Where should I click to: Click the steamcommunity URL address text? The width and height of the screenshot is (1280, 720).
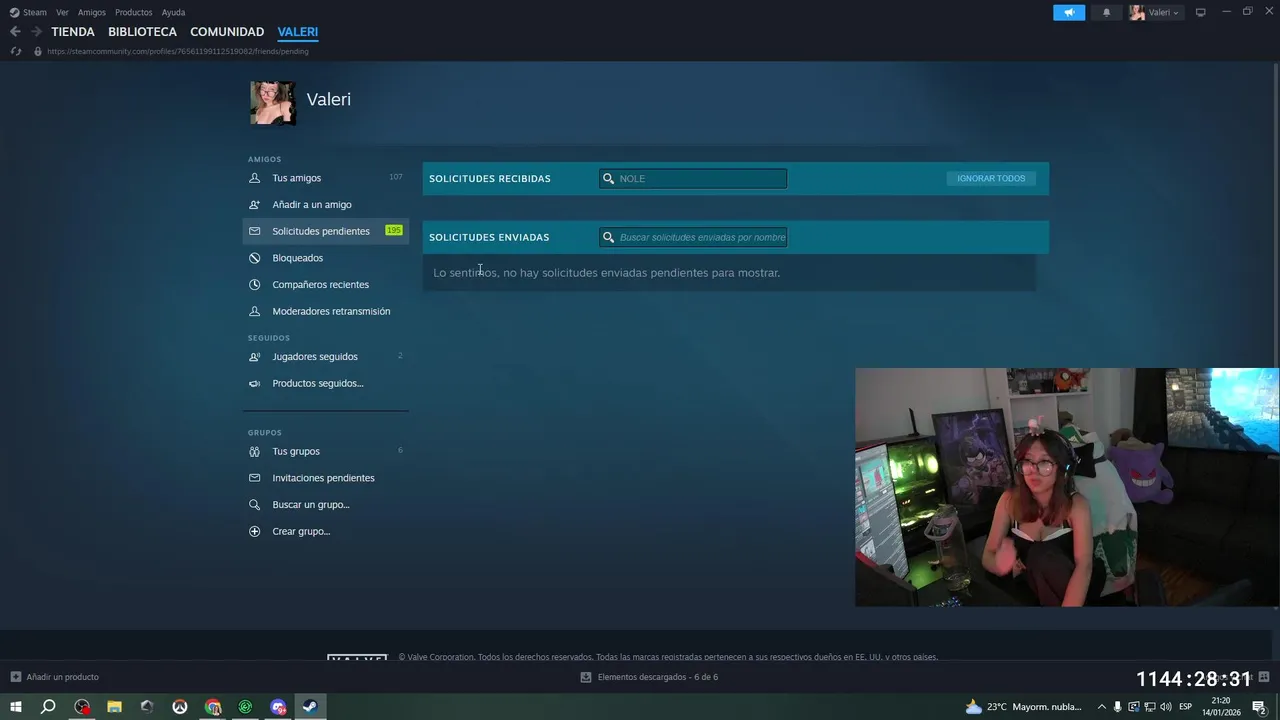coord(177,51)
